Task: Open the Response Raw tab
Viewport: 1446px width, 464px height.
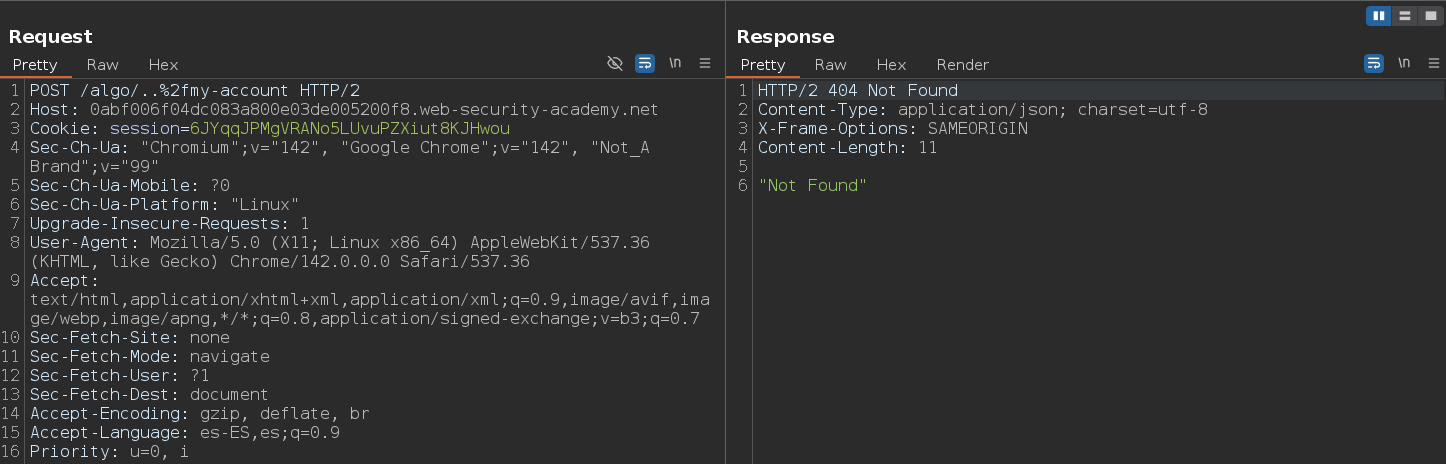Action: pyautogui.click(x=830, y=65)
